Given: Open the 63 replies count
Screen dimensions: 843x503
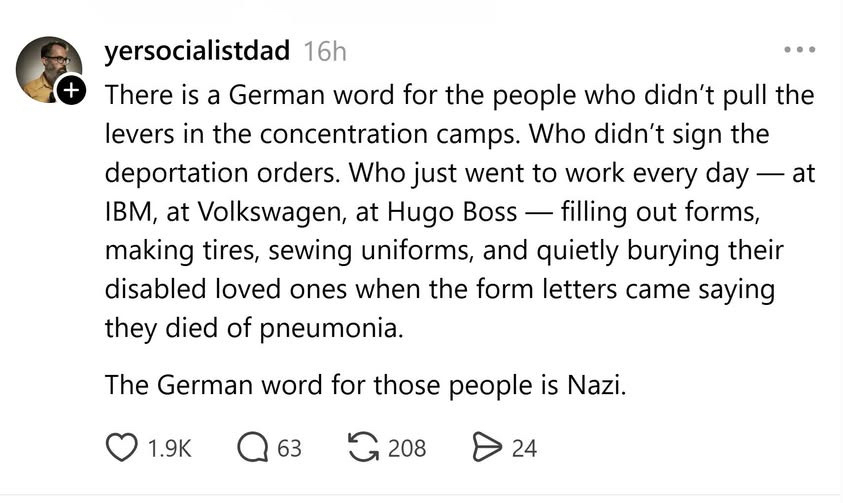Looking at the screenshot, I should click(289, 449).
